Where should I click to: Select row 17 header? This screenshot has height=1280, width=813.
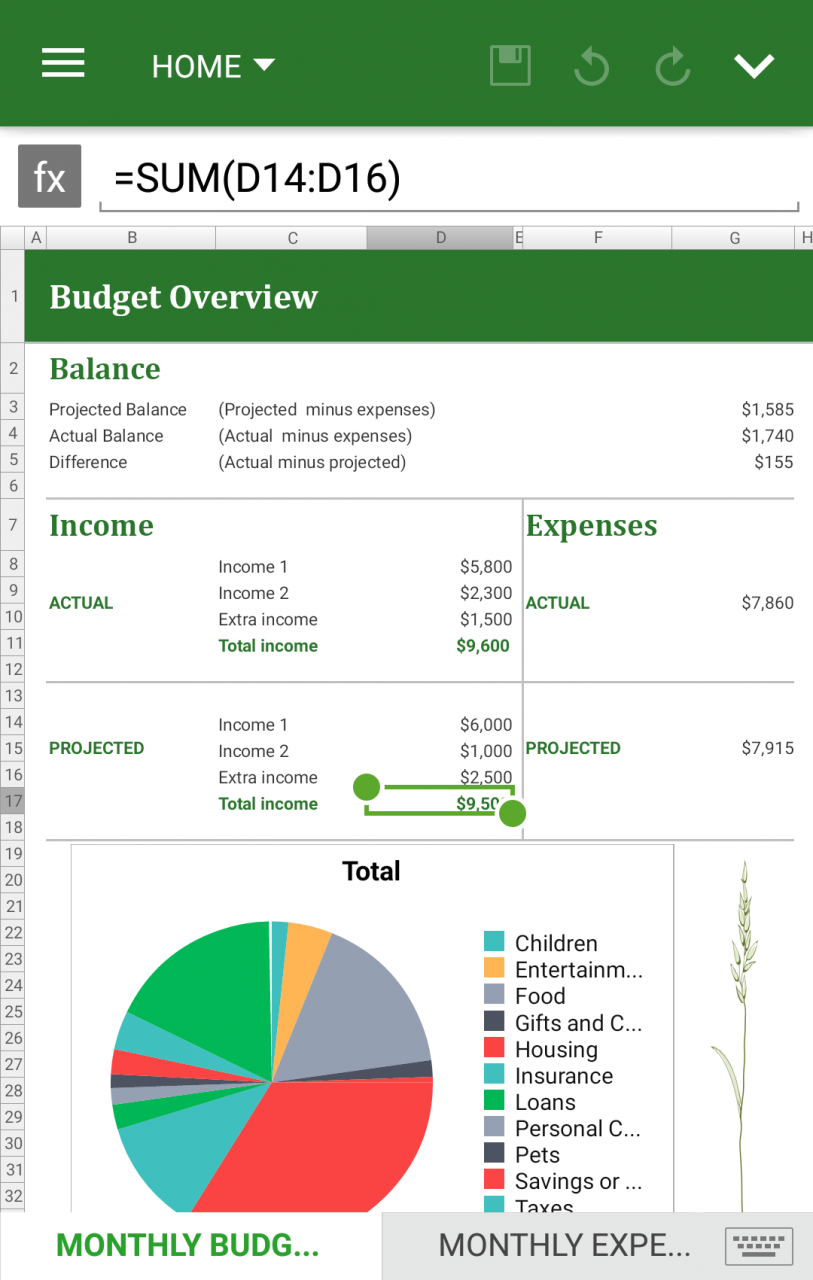13,801
